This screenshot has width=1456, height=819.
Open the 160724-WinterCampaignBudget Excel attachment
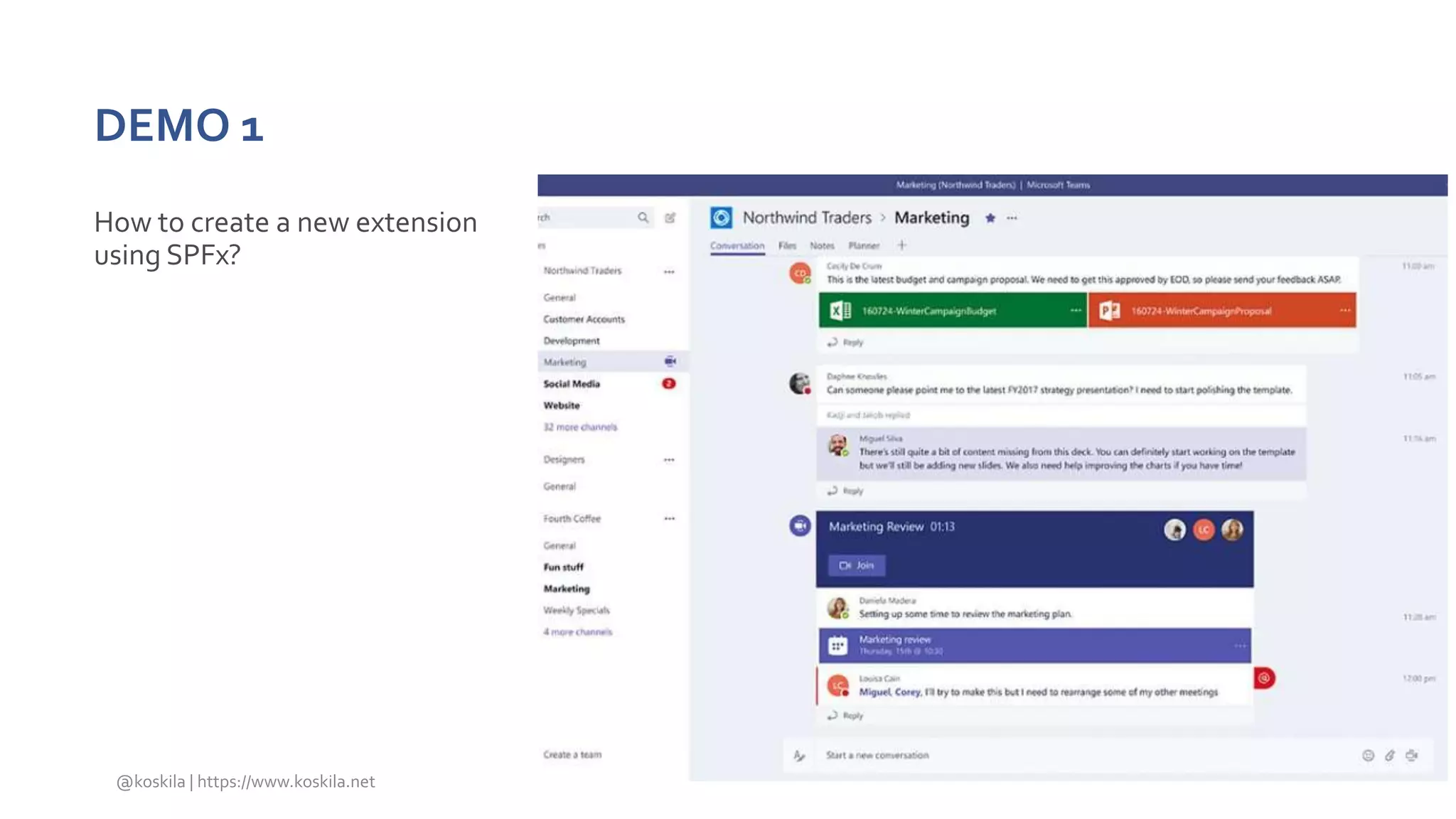953,311
